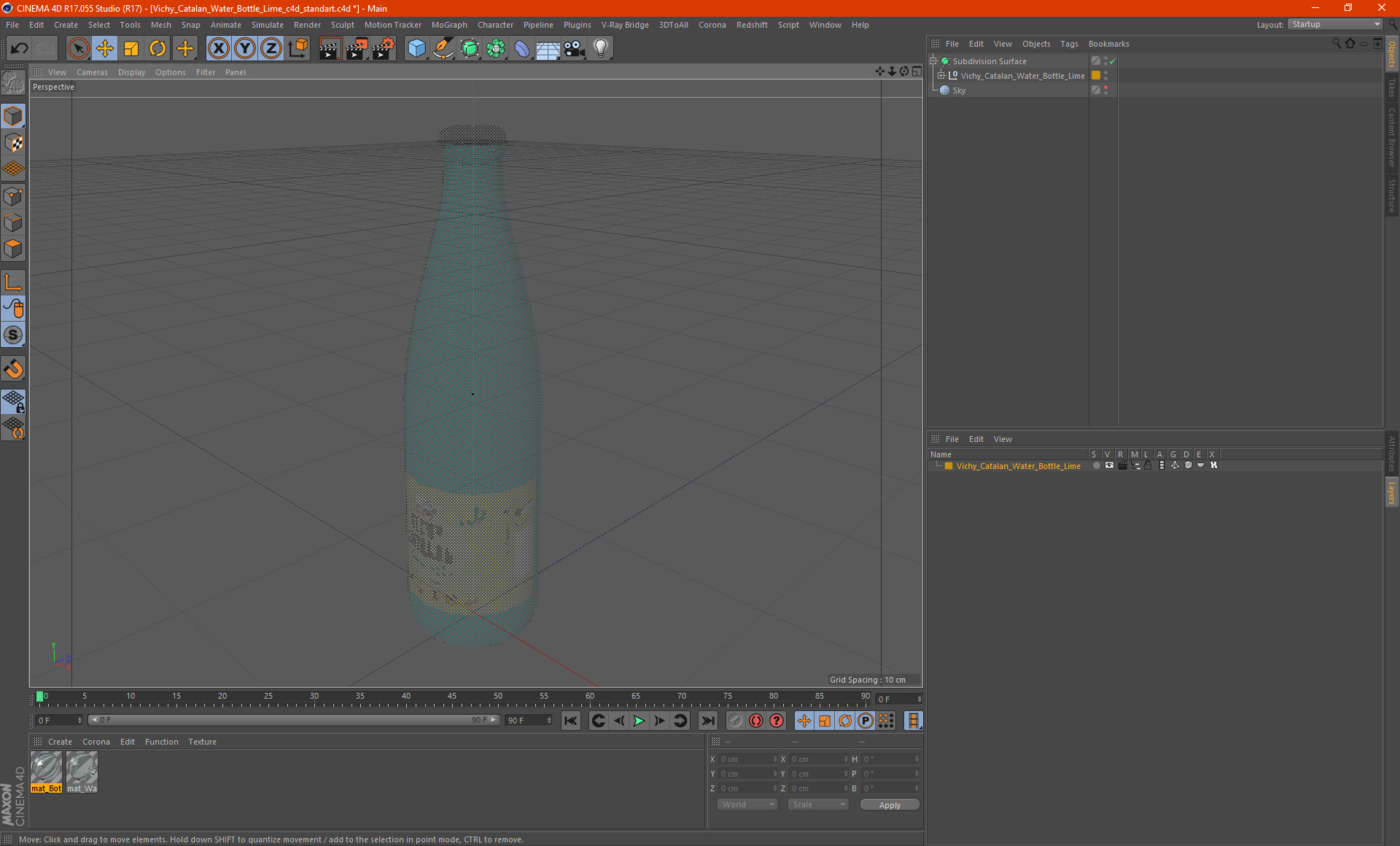Click the Apply button
The width and height of the screenshot is (1400, 846).
coord(890,805)
